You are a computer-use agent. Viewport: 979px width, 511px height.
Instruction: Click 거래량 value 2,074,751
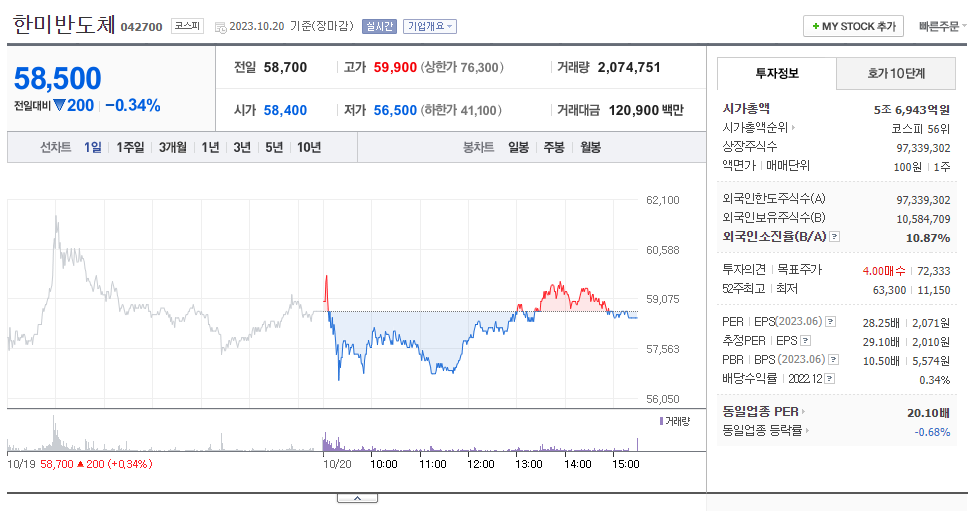(x=629, y=67)
